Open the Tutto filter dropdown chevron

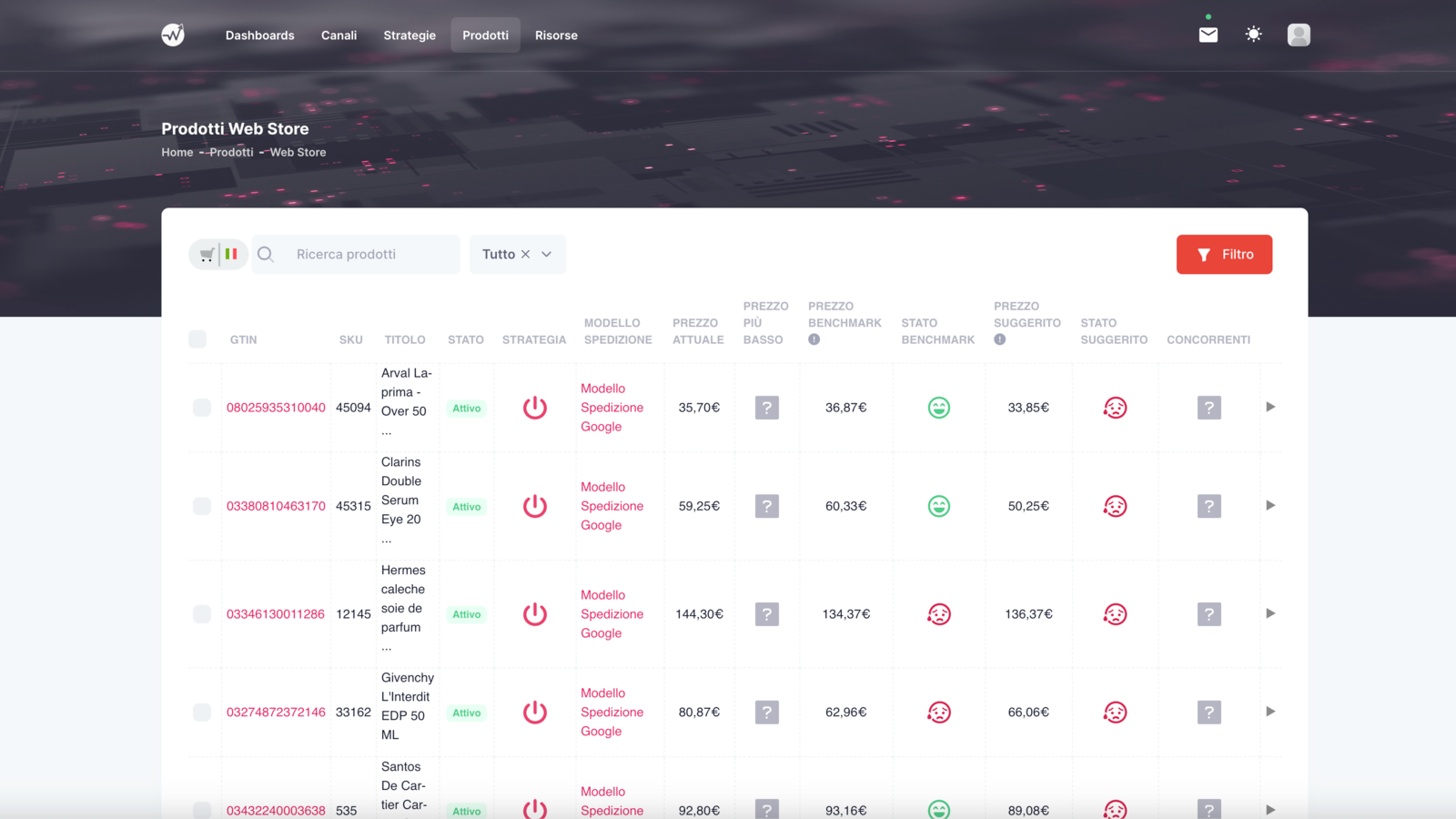[x=546, y=255]
